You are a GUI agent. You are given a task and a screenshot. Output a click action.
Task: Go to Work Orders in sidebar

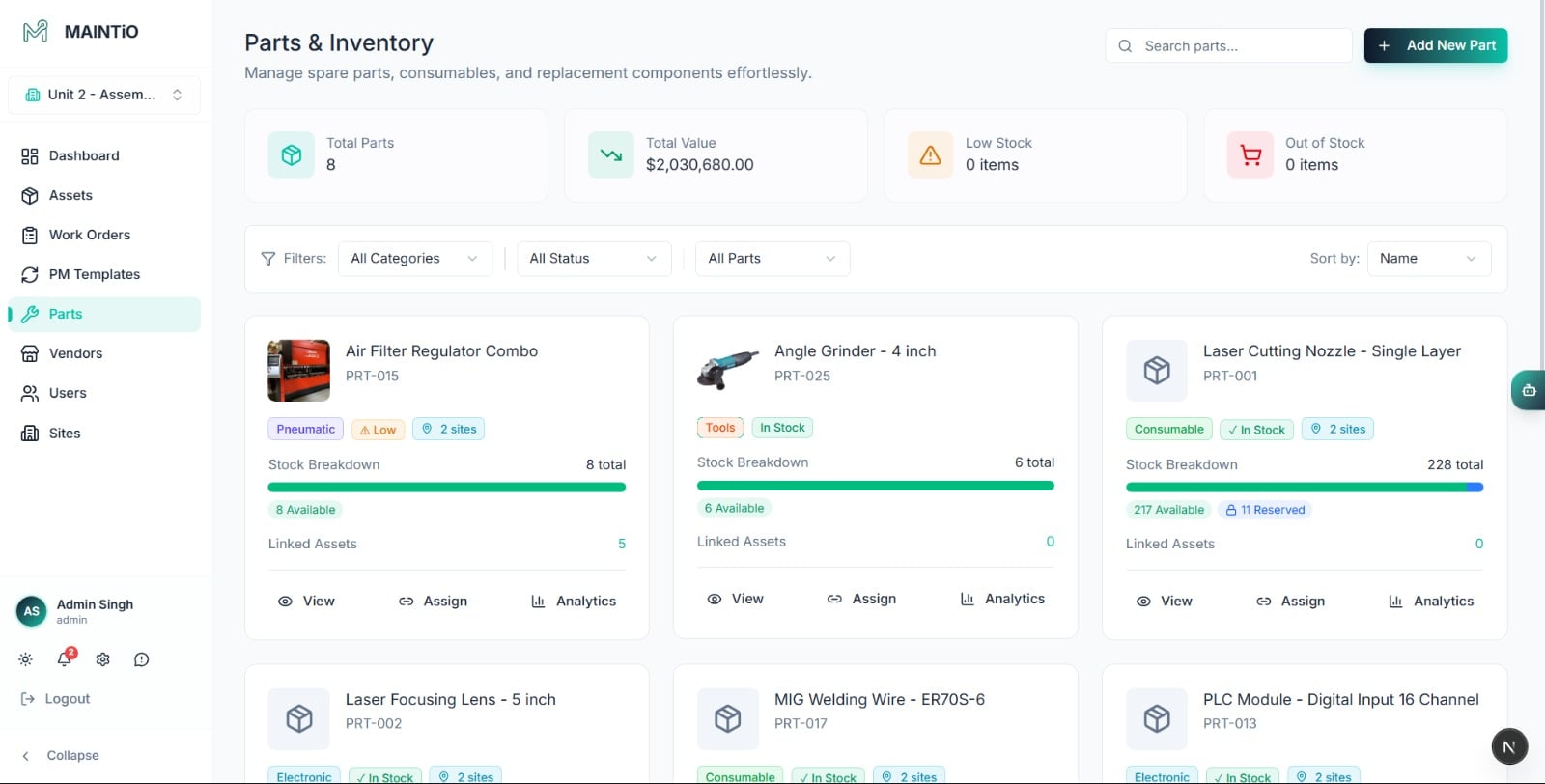click(x=89, y=235)
